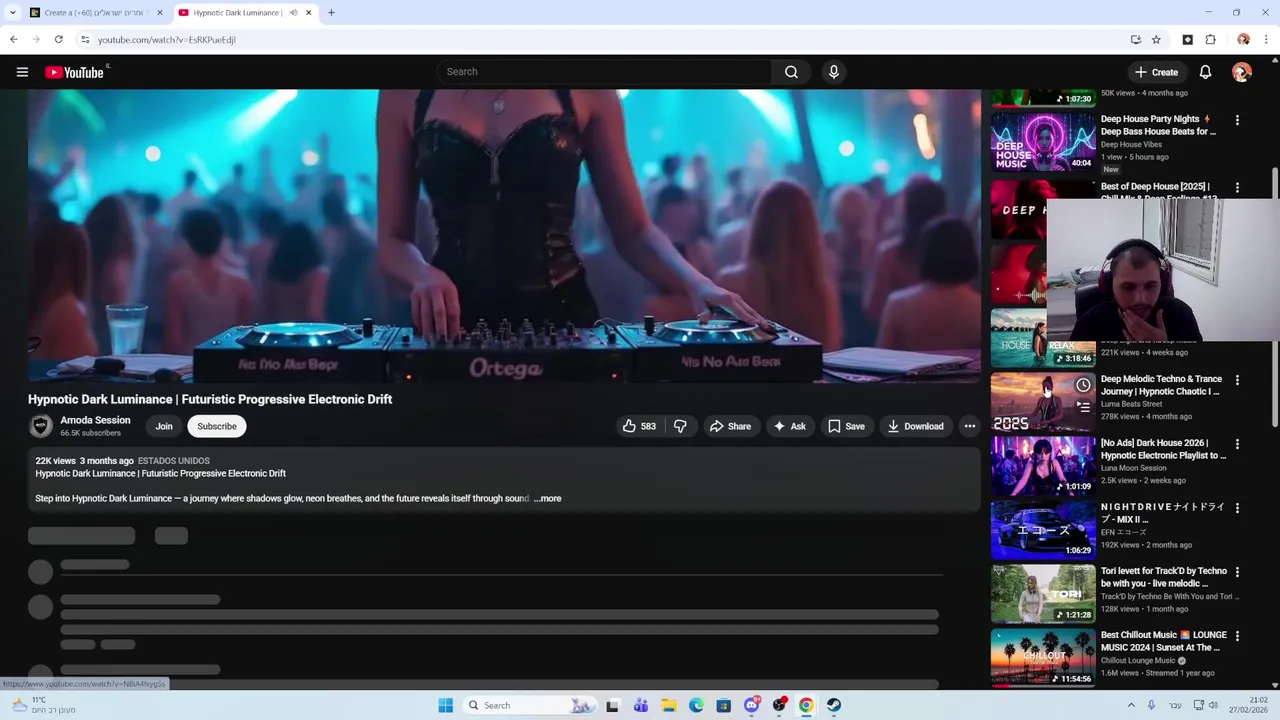Viewport: 1280px width, 720px height.
Task: Open the Amoda Session channel name link
Action: tap(95, 420)
